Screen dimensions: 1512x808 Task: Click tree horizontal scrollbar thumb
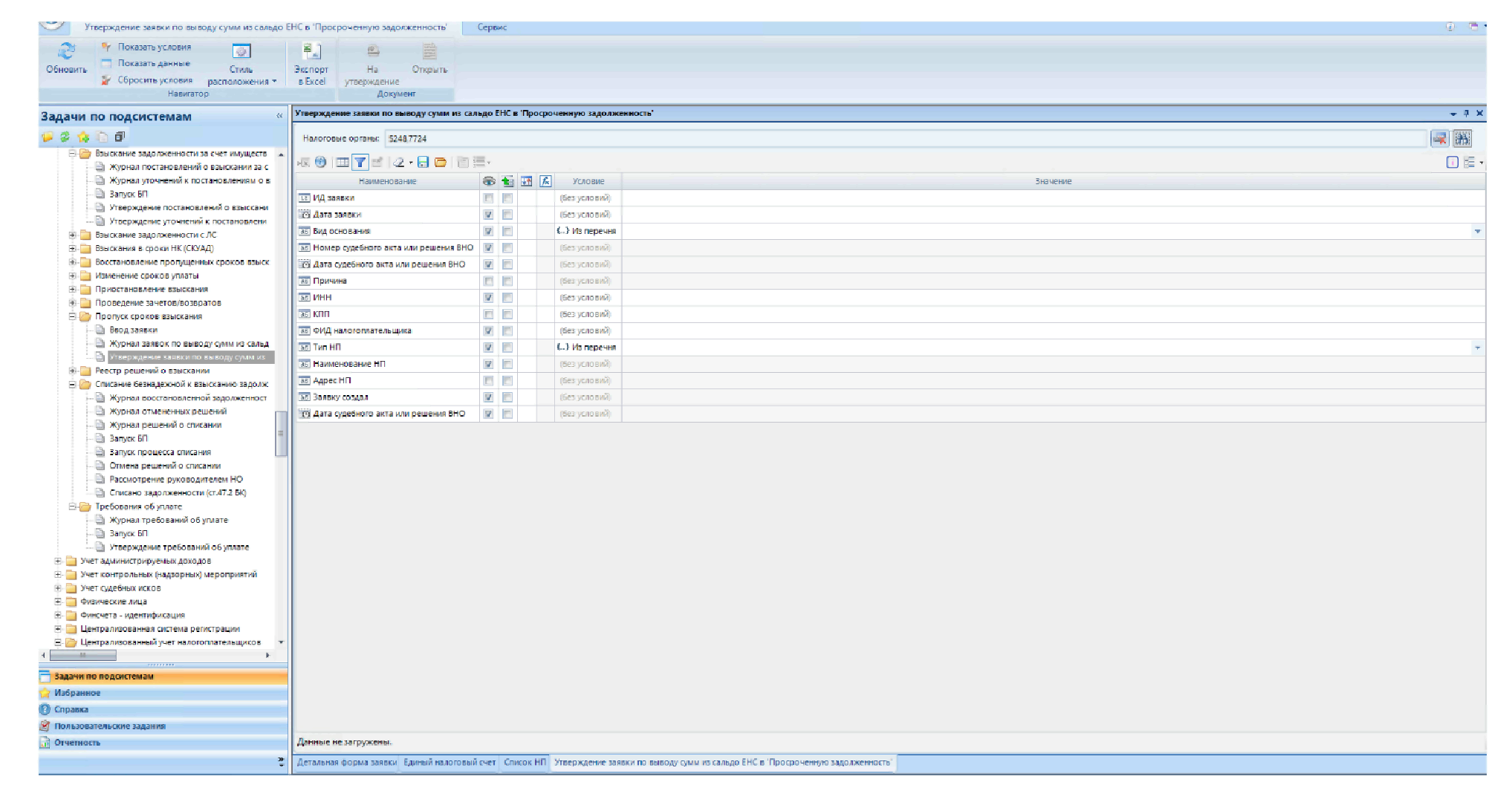point(82,656)
